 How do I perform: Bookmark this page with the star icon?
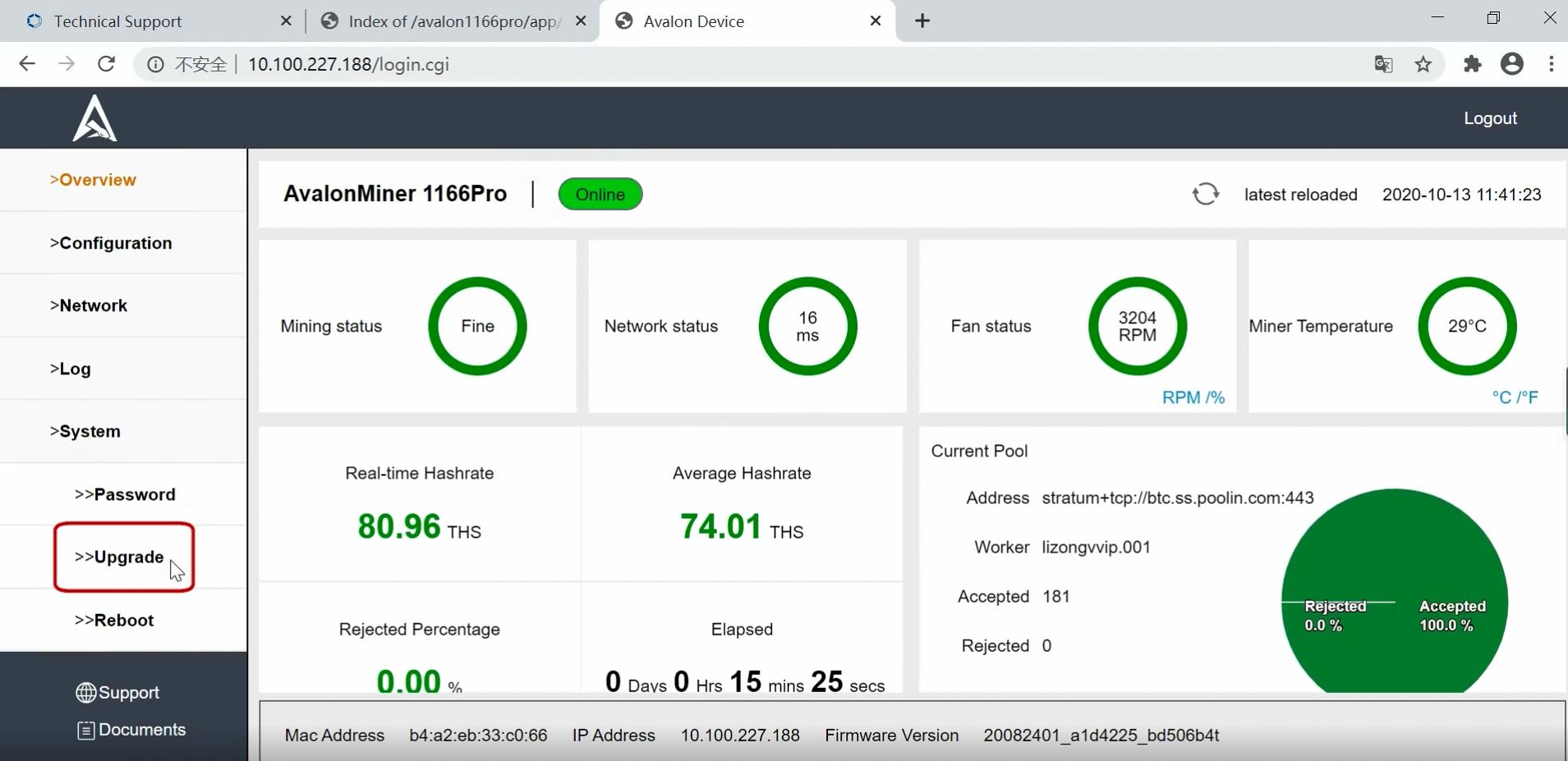(x=1423, y=64)
